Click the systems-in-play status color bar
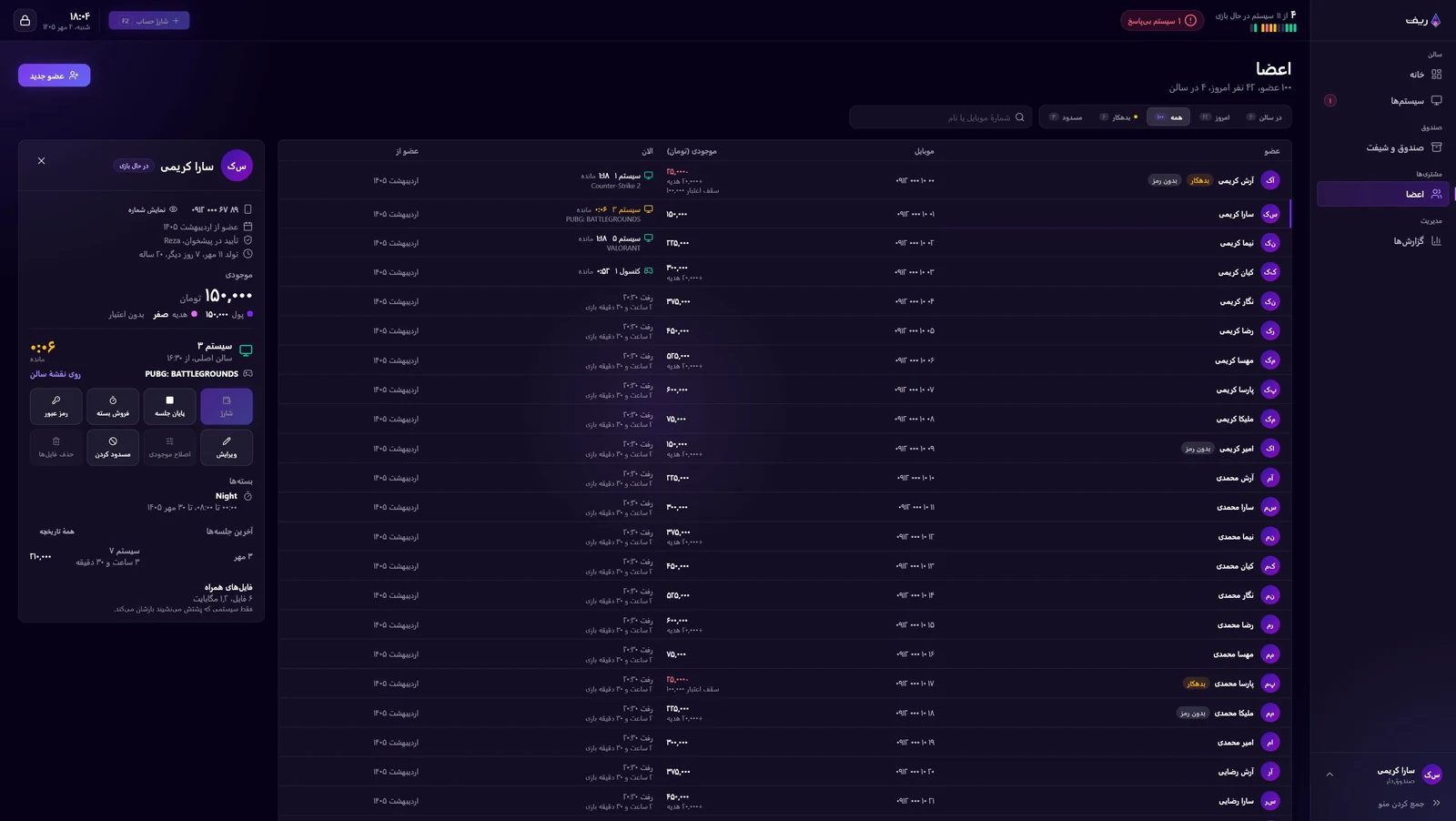The image size is (1456, 821). [1273, 28]
